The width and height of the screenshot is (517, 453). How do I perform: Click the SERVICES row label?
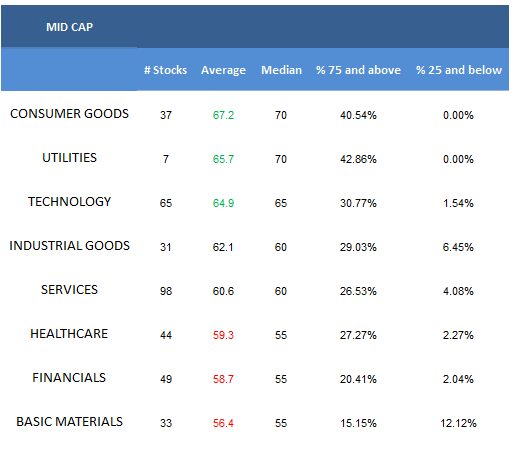pos(69,290)
